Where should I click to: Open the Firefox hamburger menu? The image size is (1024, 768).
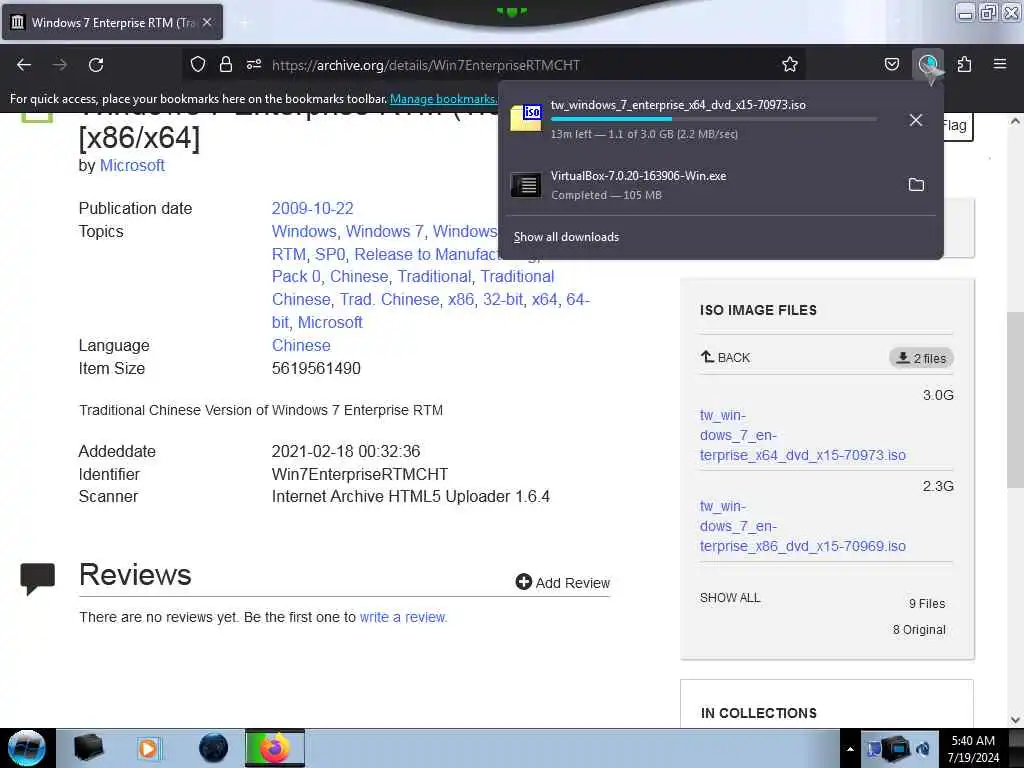click(x=1000, y=64)
